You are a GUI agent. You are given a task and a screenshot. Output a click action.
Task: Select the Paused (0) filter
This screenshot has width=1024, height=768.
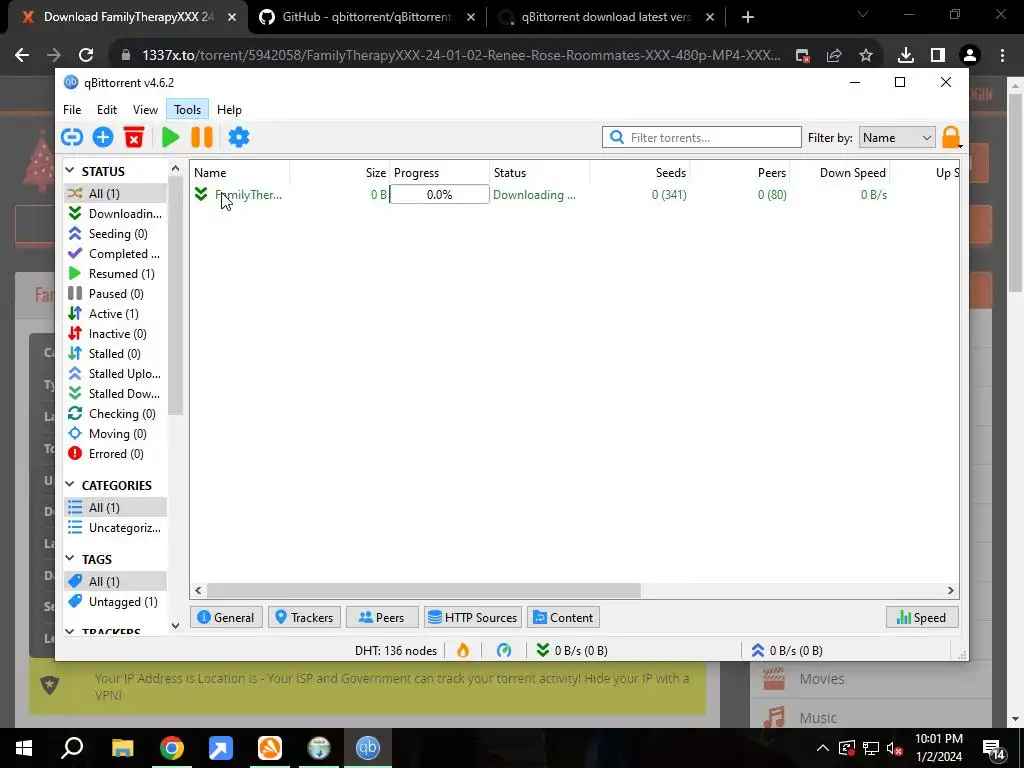click(116, 294)
